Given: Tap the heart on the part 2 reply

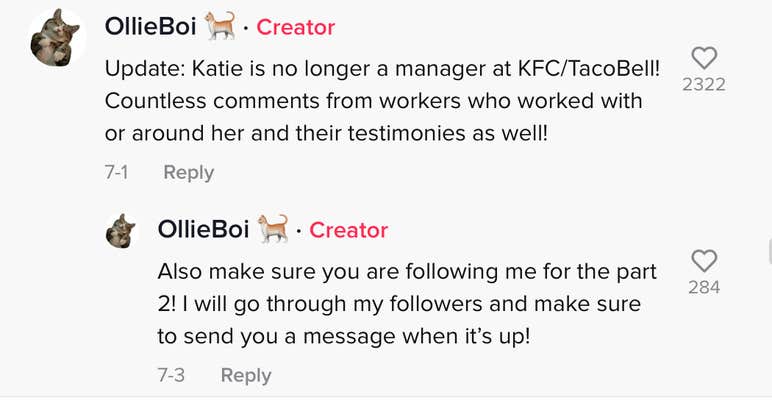Looking at the screenshot, I should tap(704, 260).
